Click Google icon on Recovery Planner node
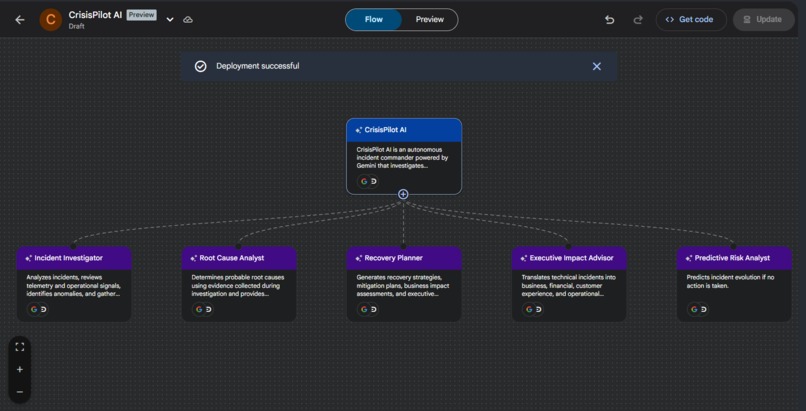 364,309
